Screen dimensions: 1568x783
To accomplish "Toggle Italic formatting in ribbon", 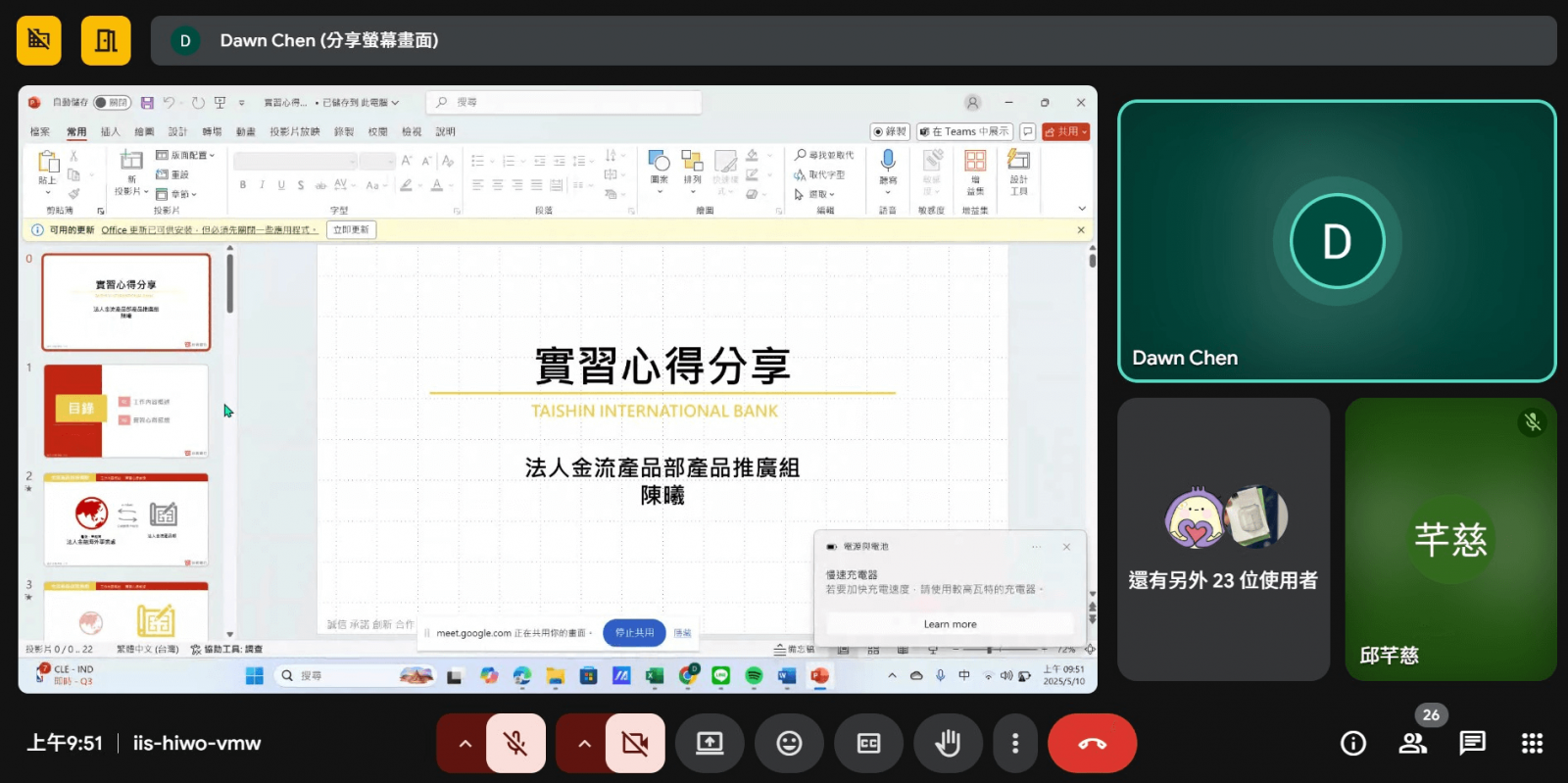I will pyautogui.click(x=262, y=184).
